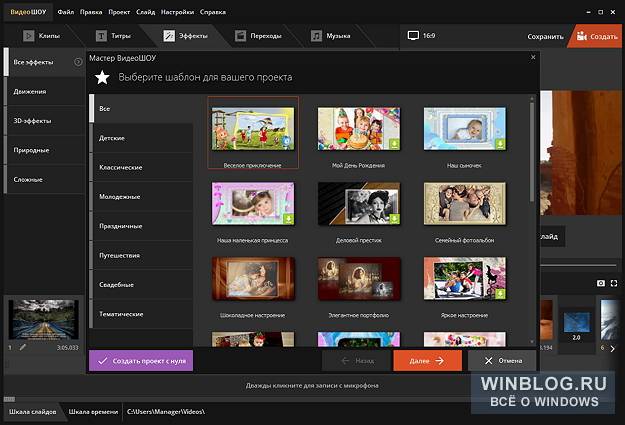Click the Назад button
Viewport: 625px width, 425px height.
tap(356, 360)
